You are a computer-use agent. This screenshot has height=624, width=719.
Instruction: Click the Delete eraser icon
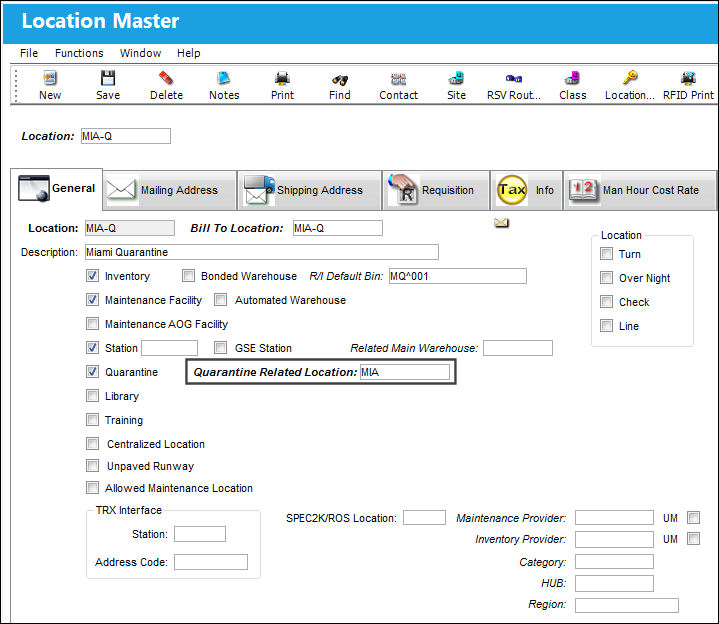[x=166, y=78]
